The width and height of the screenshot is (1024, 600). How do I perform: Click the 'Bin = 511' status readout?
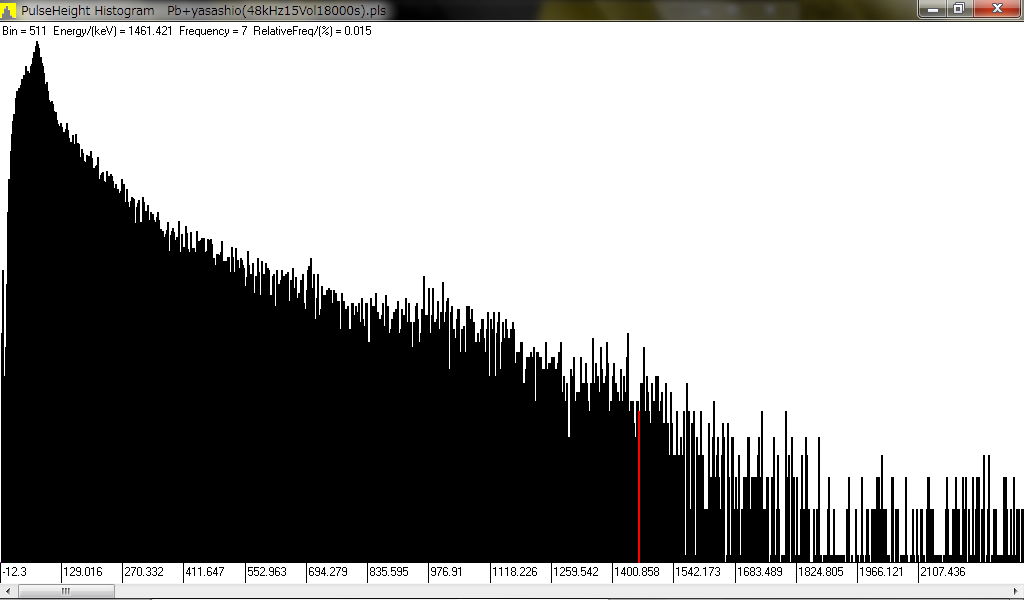pos(24,31)
